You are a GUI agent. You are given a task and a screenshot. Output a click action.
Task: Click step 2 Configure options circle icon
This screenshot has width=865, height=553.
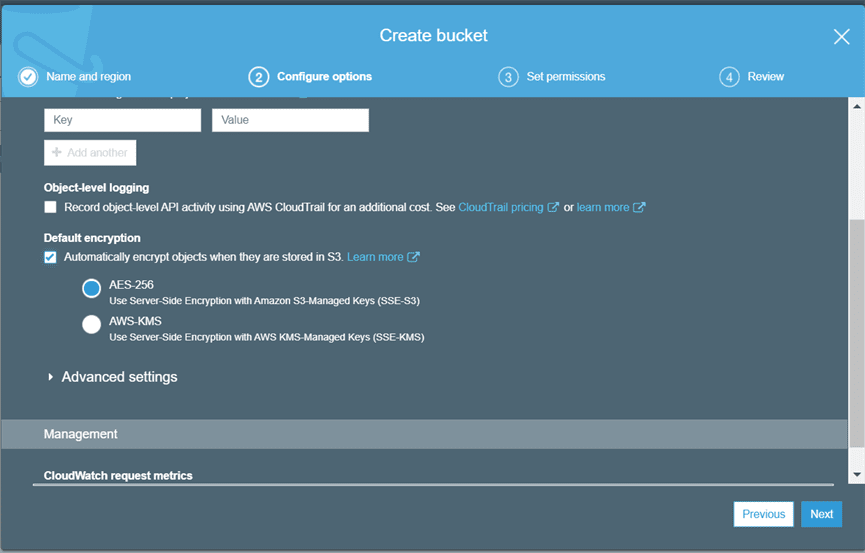259,77
